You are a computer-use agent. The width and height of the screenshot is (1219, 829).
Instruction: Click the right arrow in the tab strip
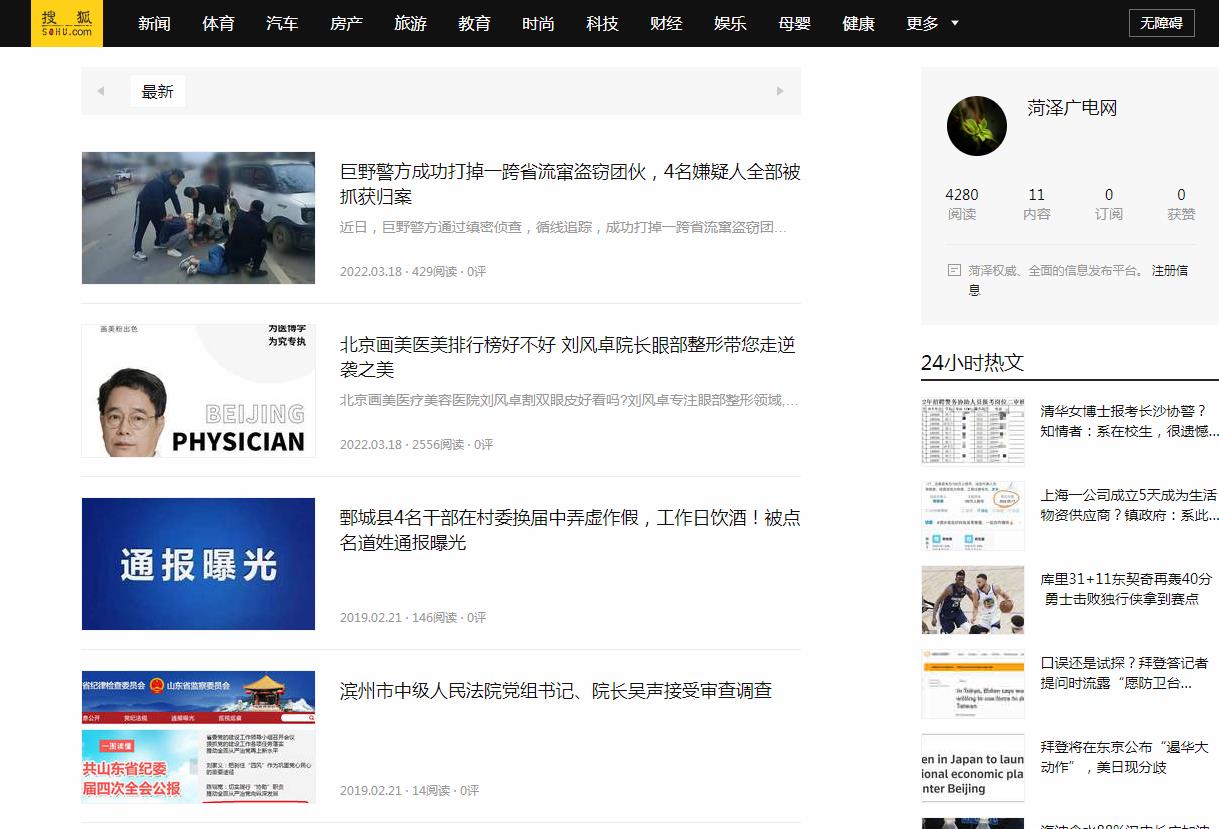780,91
